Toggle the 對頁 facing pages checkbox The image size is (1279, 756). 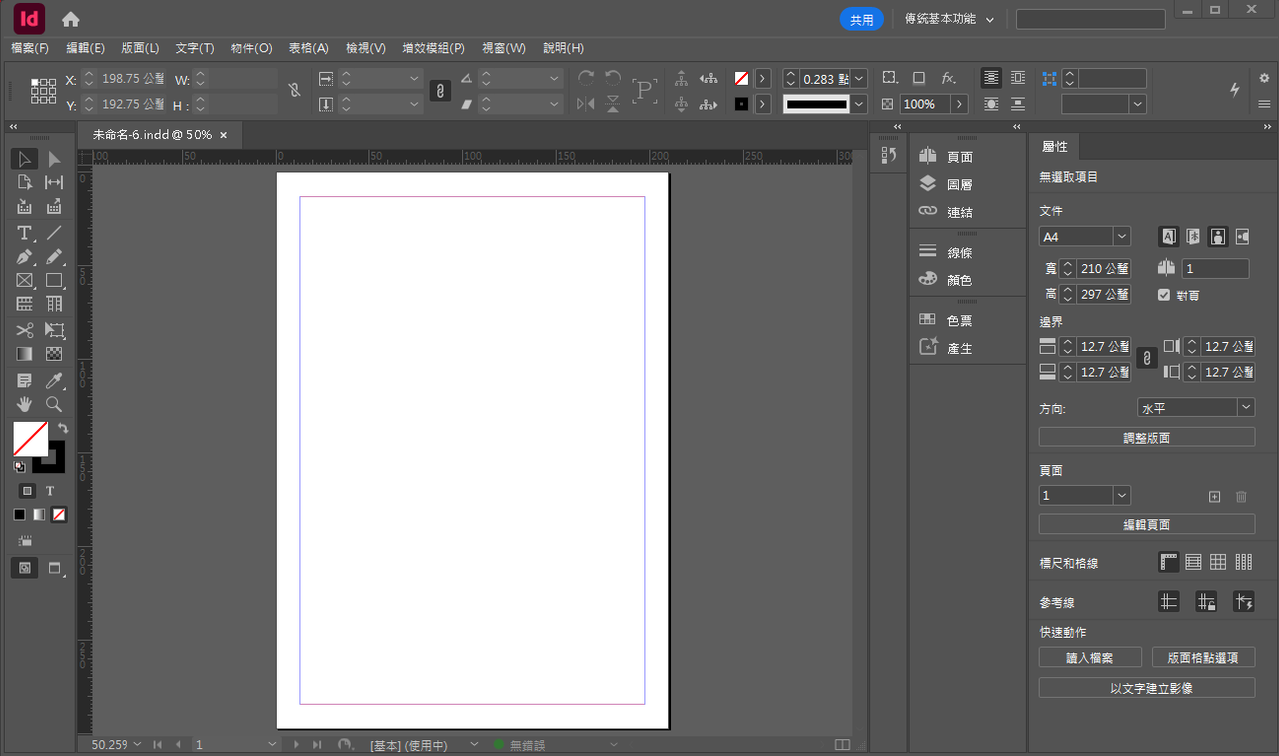click(x=1164, y=295)
